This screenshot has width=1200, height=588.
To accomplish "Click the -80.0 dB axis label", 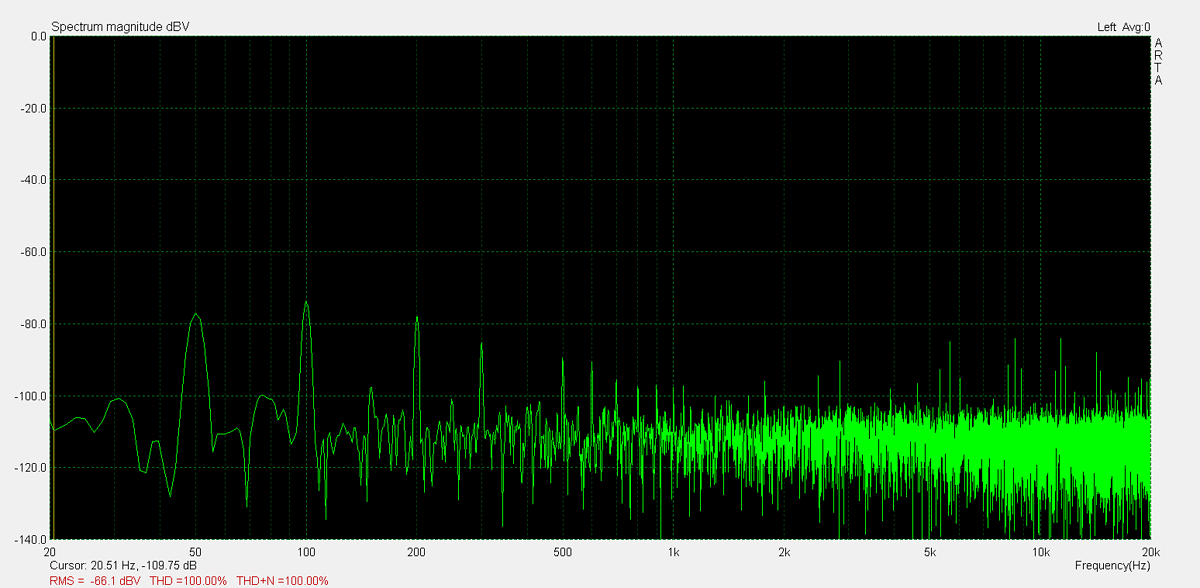I will point(32,324).
